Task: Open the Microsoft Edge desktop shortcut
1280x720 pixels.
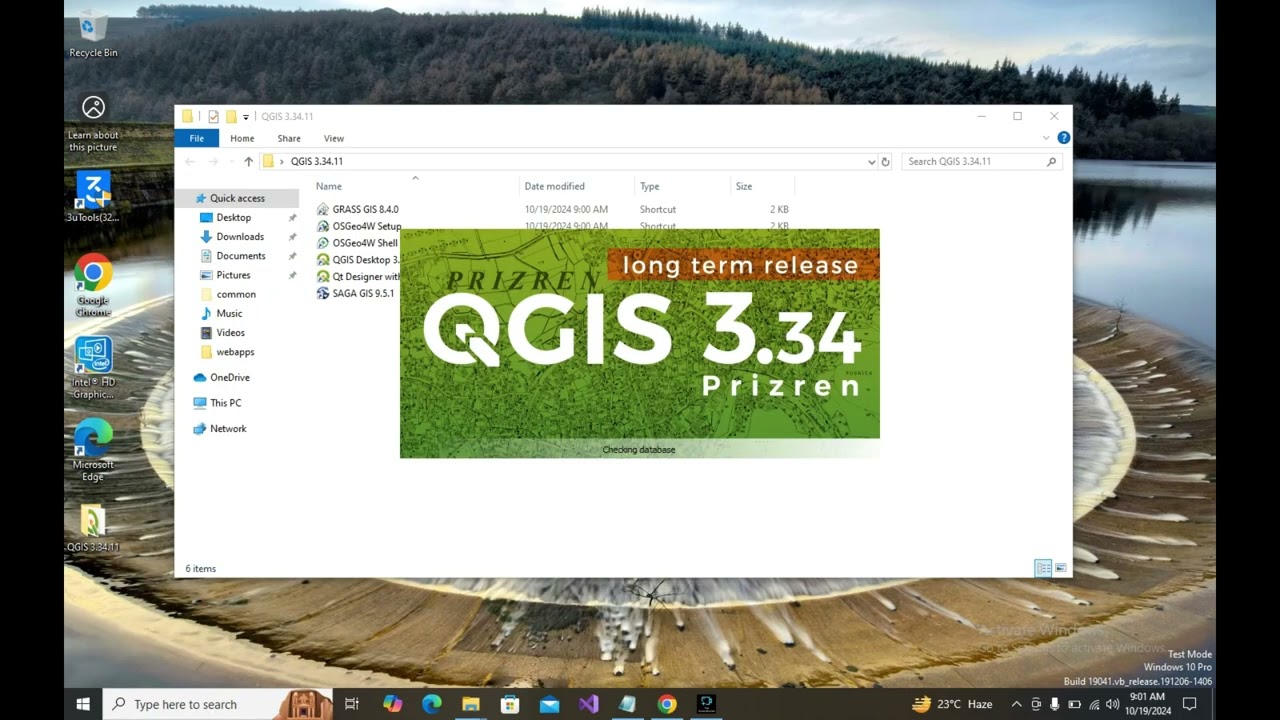Action: click(x=93, y=449)
